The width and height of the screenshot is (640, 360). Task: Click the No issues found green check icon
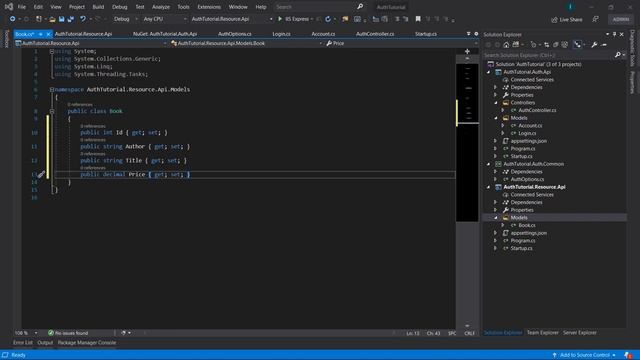(x=51, y=333)
